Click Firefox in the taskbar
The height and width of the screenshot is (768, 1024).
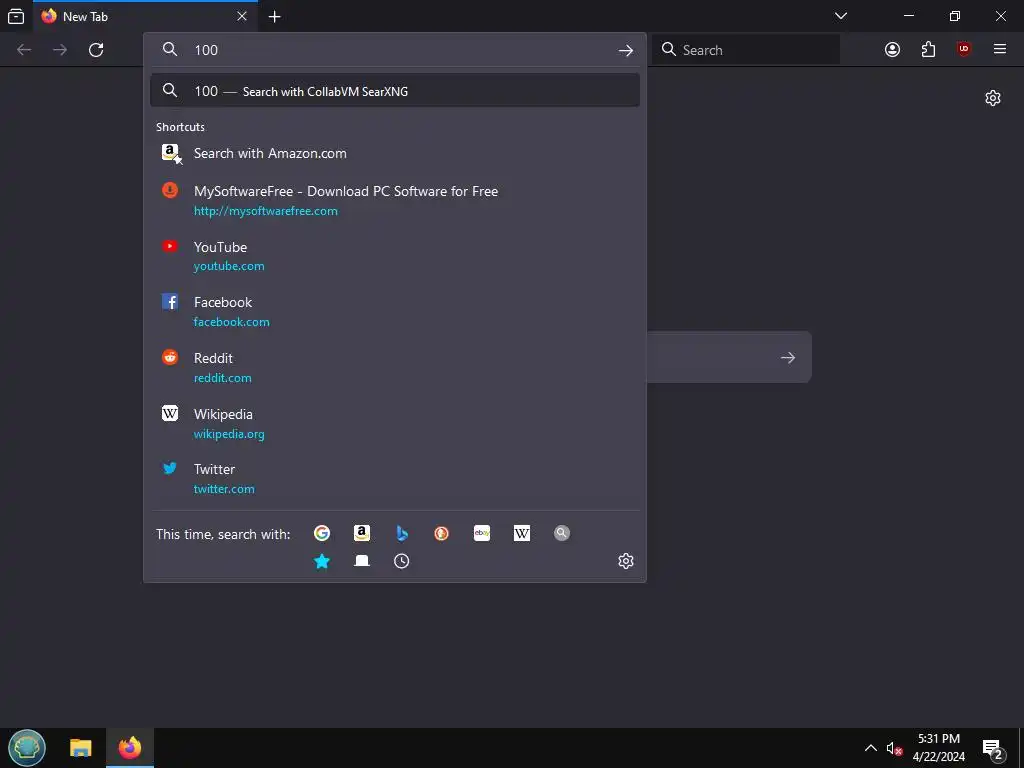pos(129,748)
